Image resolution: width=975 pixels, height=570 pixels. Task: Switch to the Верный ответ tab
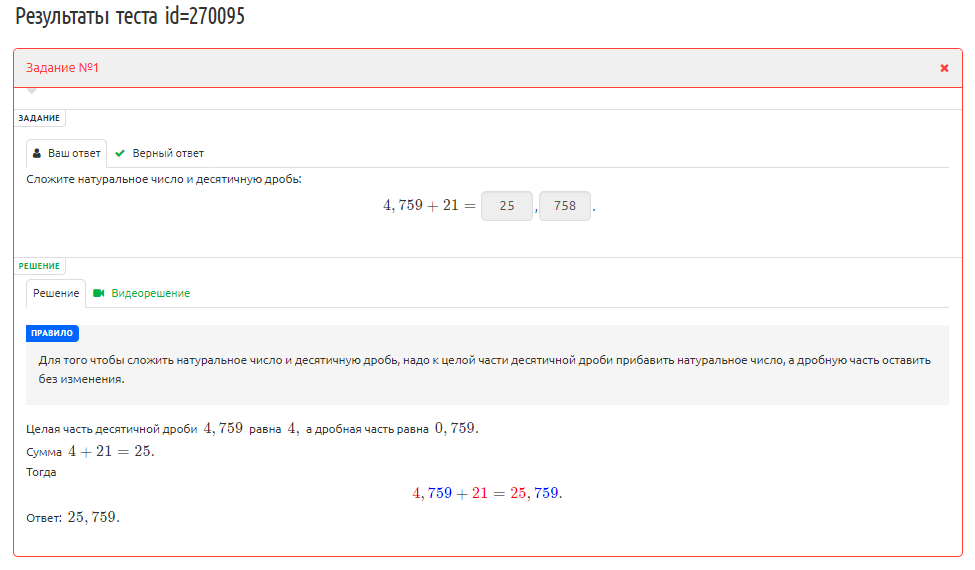(160, 153)
